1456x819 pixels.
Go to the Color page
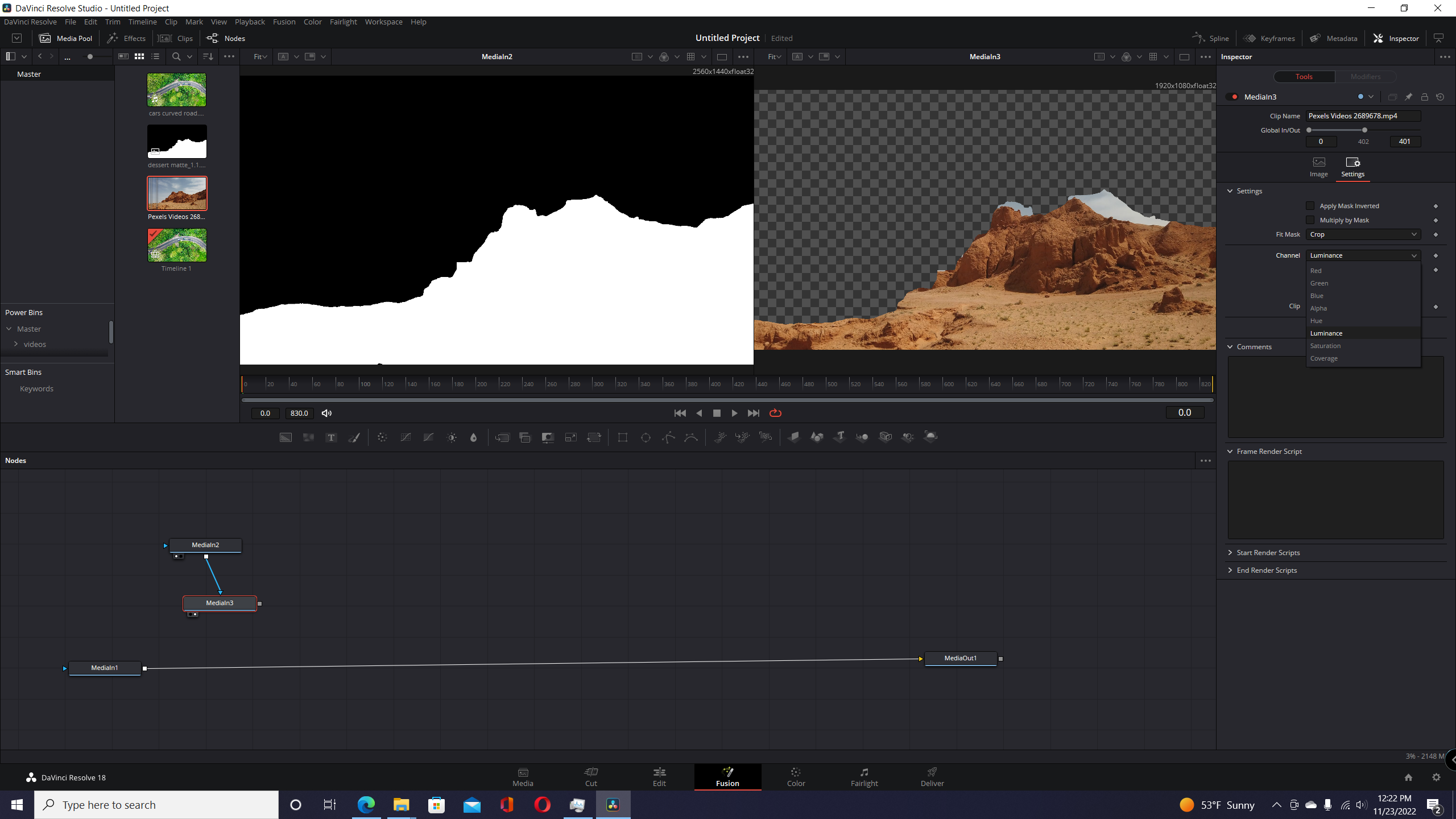pyautogui.click(x=796, y=777)
